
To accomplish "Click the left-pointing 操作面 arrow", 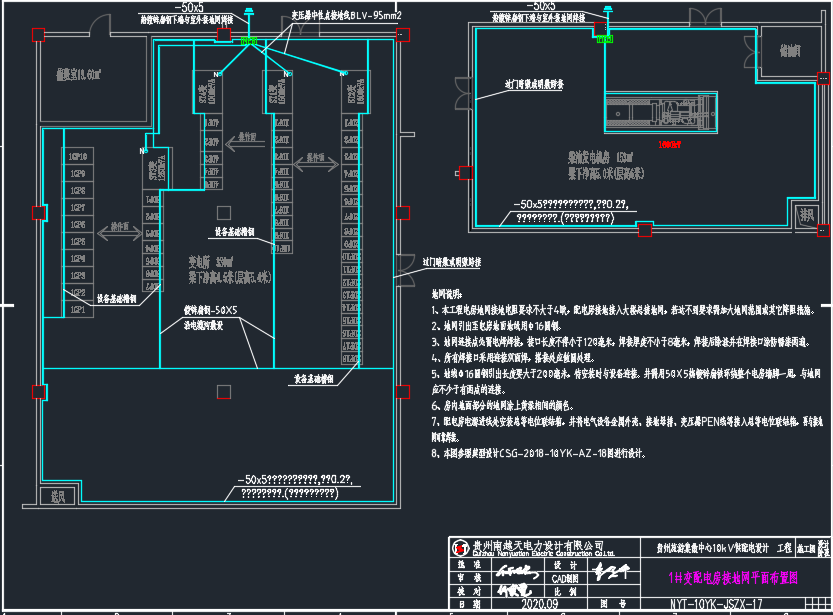I will coord(245,142).
